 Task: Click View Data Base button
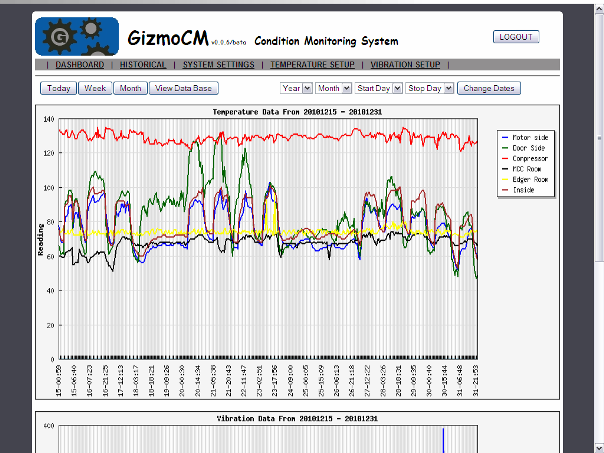184,88
